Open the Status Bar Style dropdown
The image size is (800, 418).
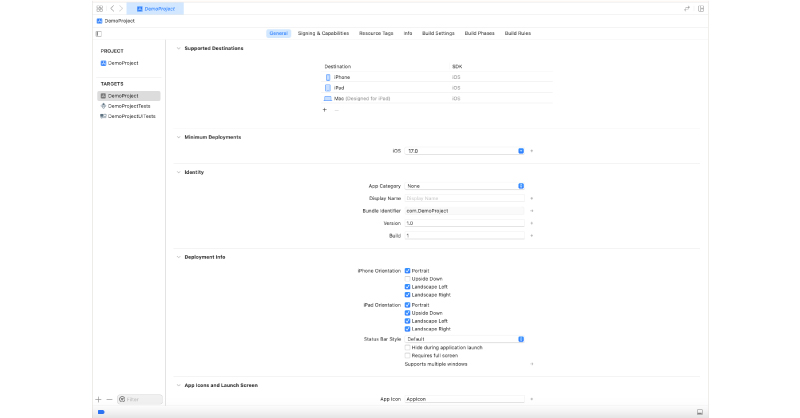click(464, 339)
